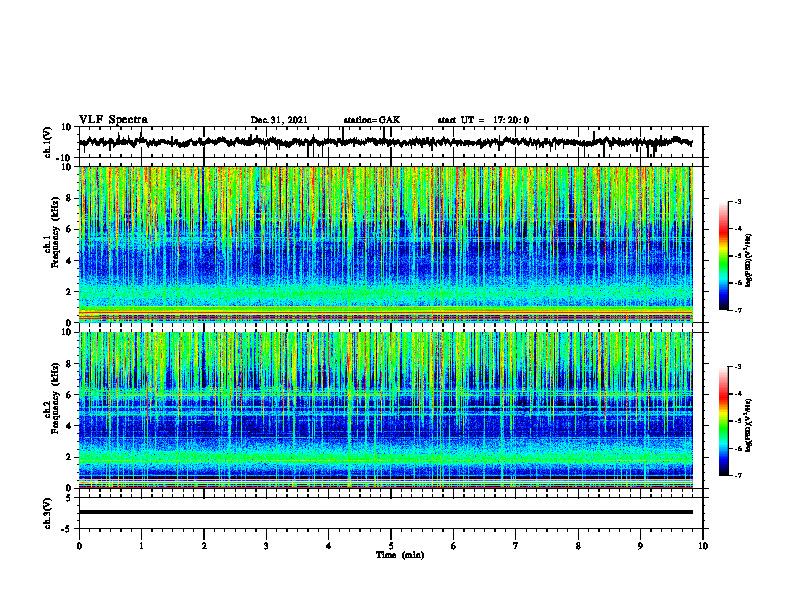Click the '-5' label on ch.2 colorbar
This screenshot has width=792, height=612.
point(737,421)
